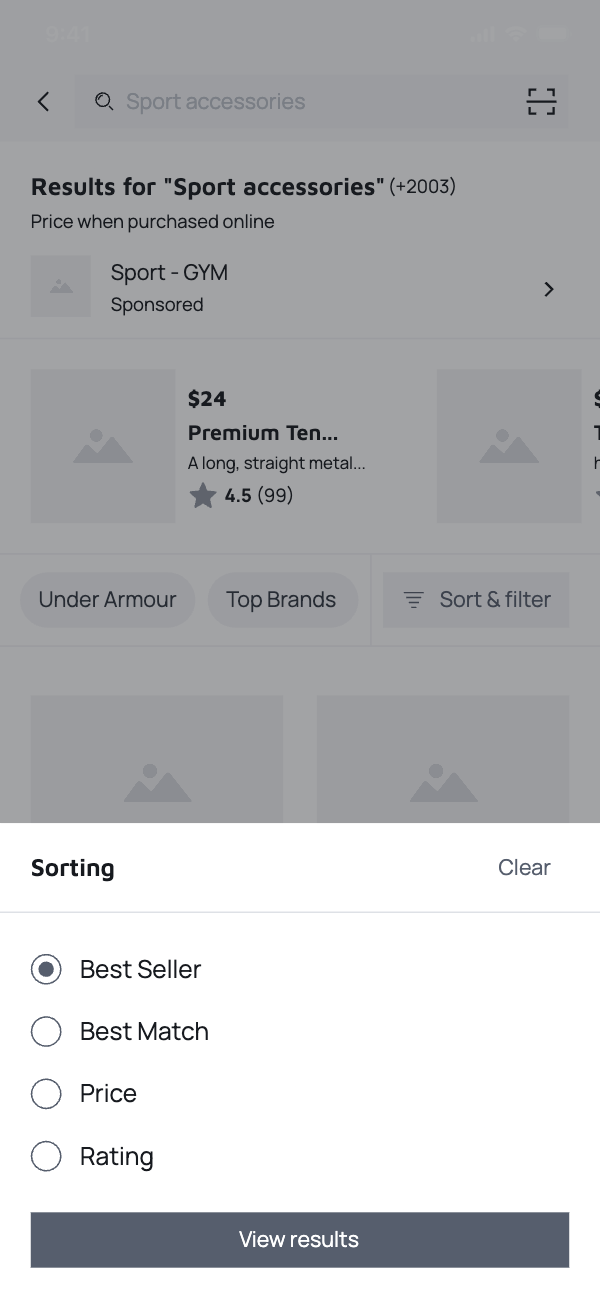Click the Sort & filter lines icon
Screen dimensions: 600x1298
[x=413, y=600]
